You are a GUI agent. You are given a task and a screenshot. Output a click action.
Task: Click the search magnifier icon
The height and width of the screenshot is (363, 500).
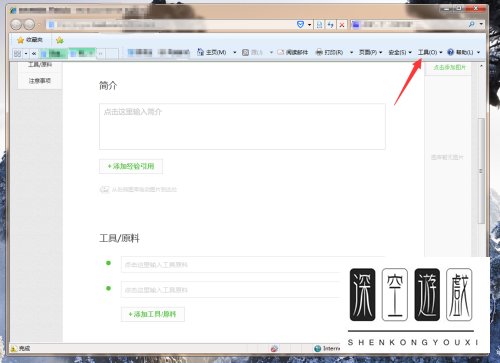coord(471,24)
